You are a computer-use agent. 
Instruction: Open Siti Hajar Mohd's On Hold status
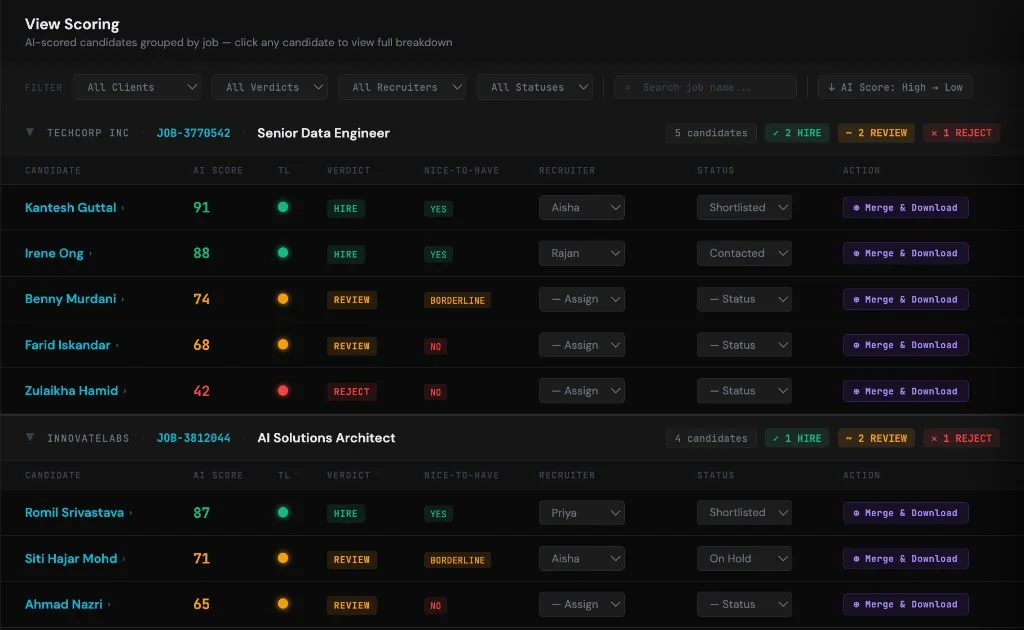pos(744,559)
